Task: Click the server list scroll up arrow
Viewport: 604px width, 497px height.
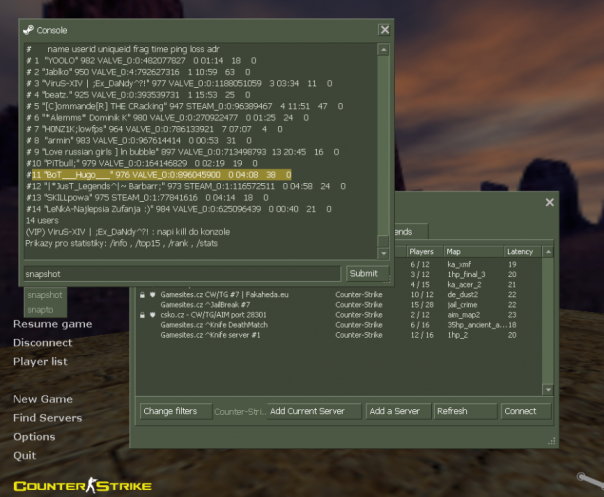Action: click(548, 252)
